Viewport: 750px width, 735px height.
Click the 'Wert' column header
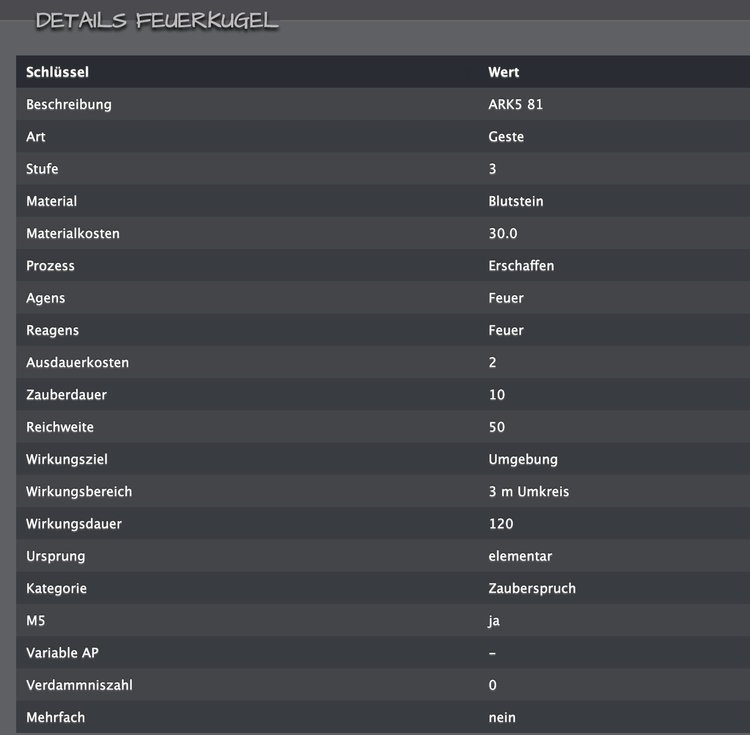click(503, 72)
